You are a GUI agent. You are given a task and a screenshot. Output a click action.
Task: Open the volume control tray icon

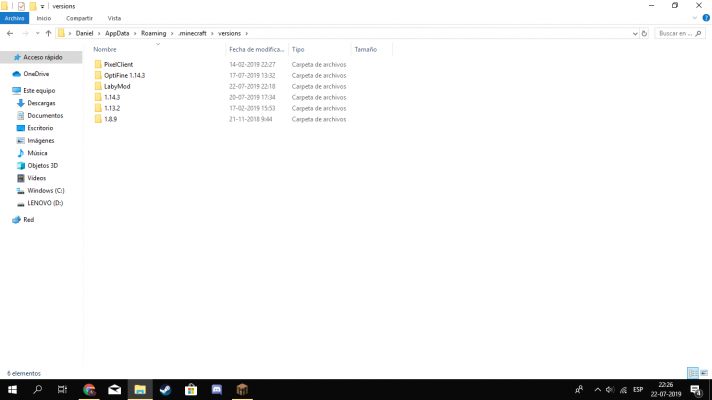(610, 390)
